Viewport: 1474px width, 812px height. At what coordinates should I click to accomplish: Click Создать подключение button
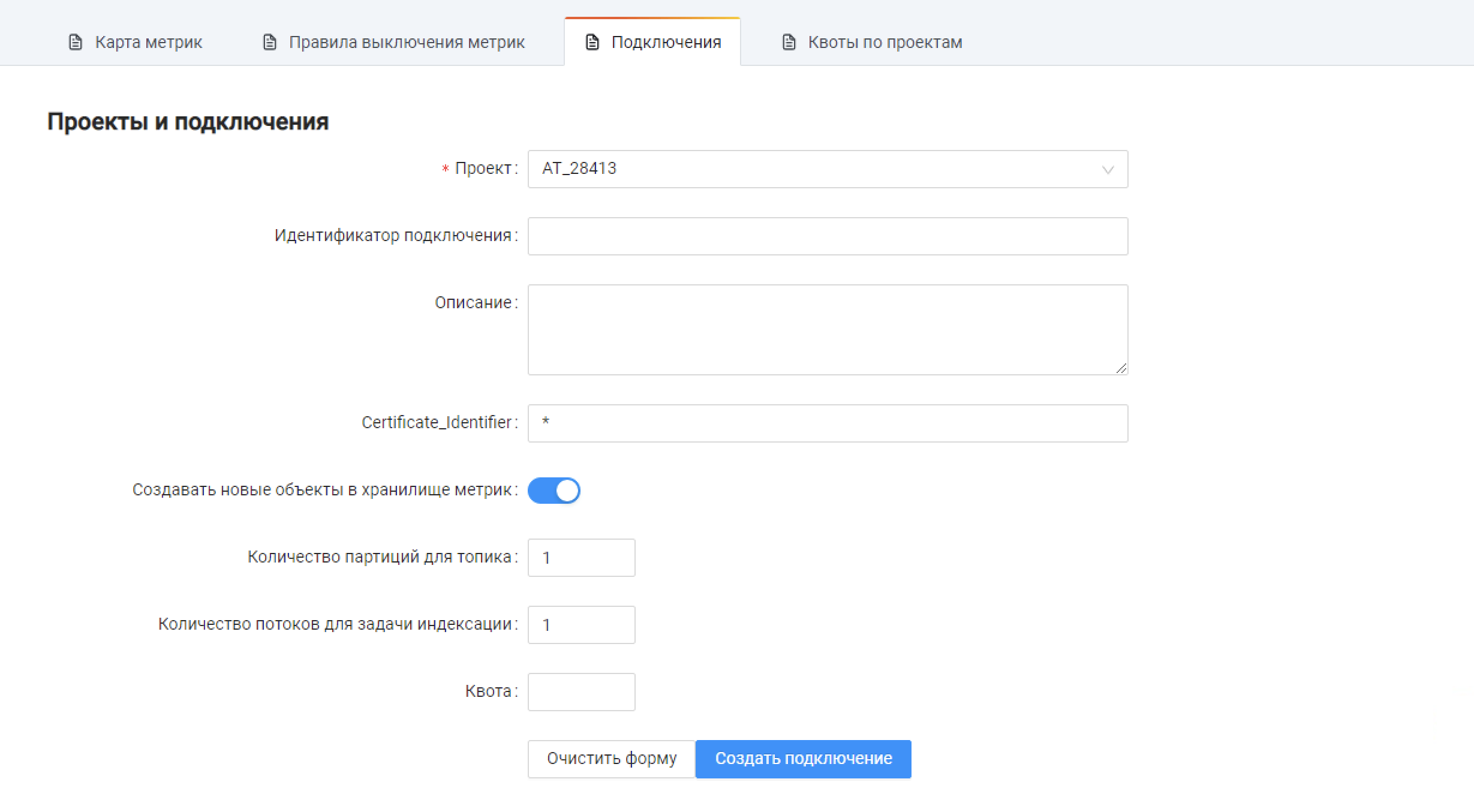(803, 759)
